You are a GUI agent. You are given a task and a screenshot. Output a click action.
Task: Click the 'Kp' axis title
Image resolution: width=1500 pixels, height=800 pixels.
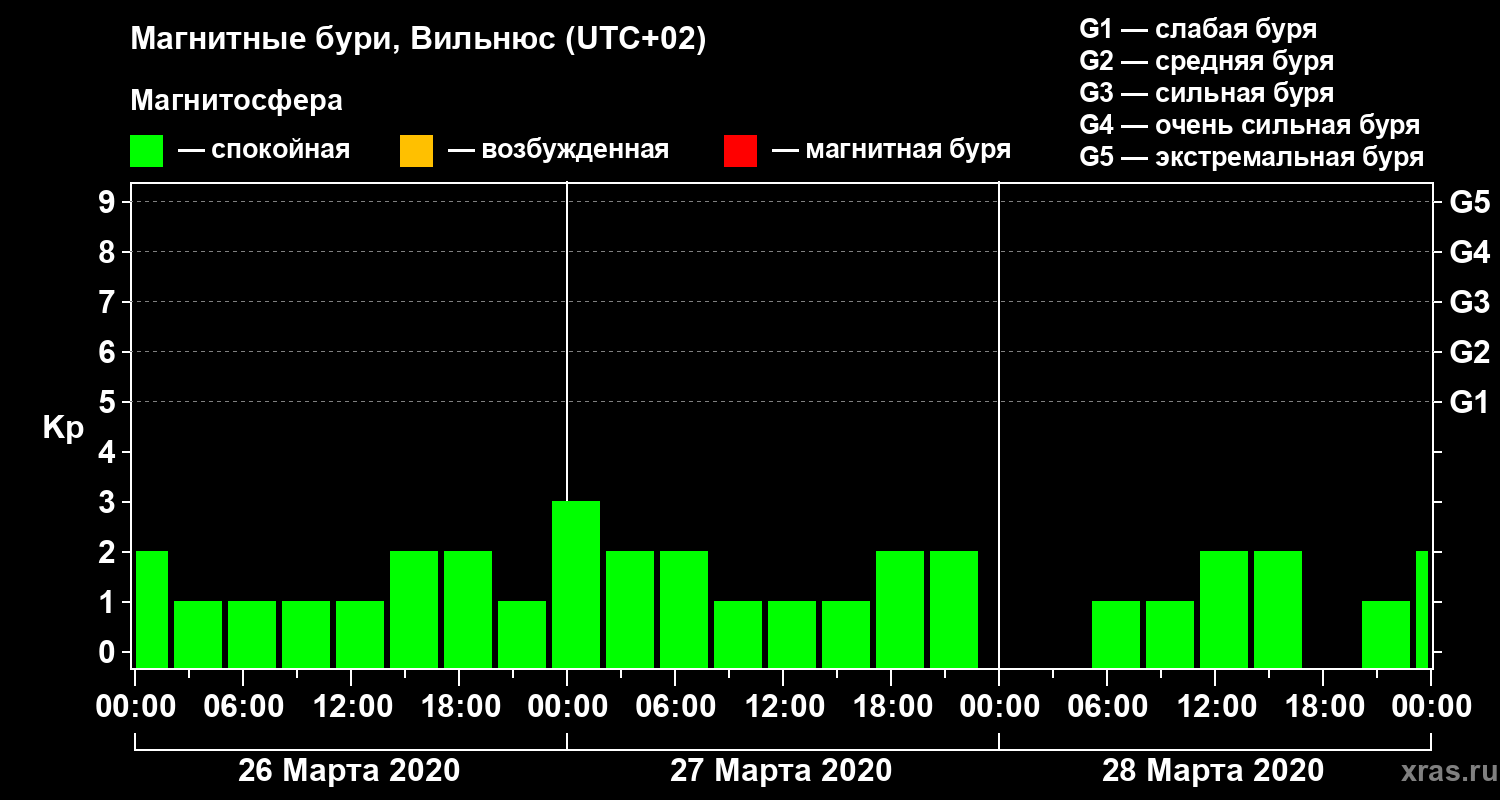click(63, 428)
